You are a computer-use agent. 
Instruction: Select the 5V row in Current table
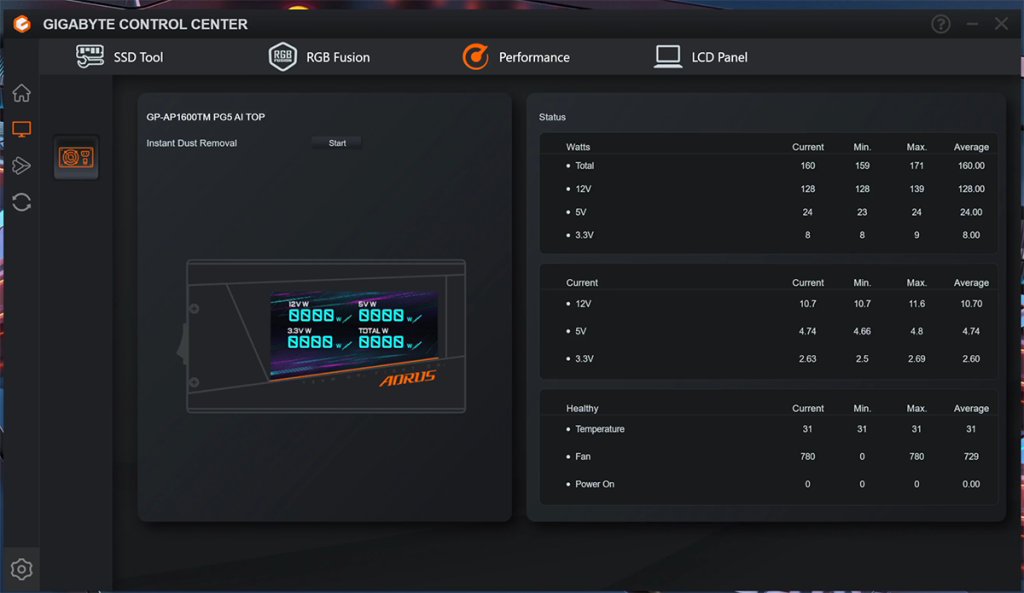tap(769, 331)
